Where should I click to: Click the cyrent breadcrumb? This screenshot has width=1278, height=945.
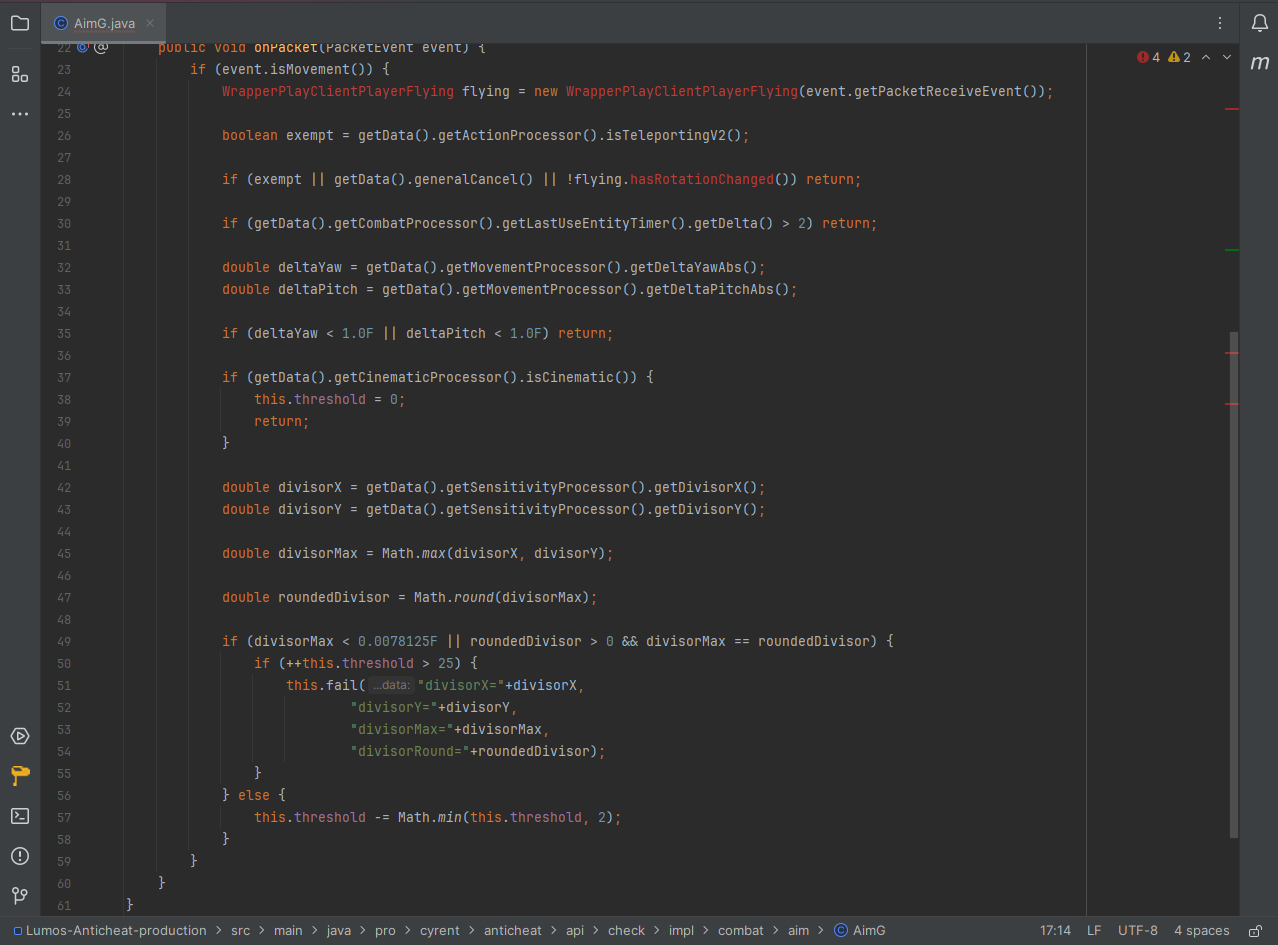click(440, 930)
